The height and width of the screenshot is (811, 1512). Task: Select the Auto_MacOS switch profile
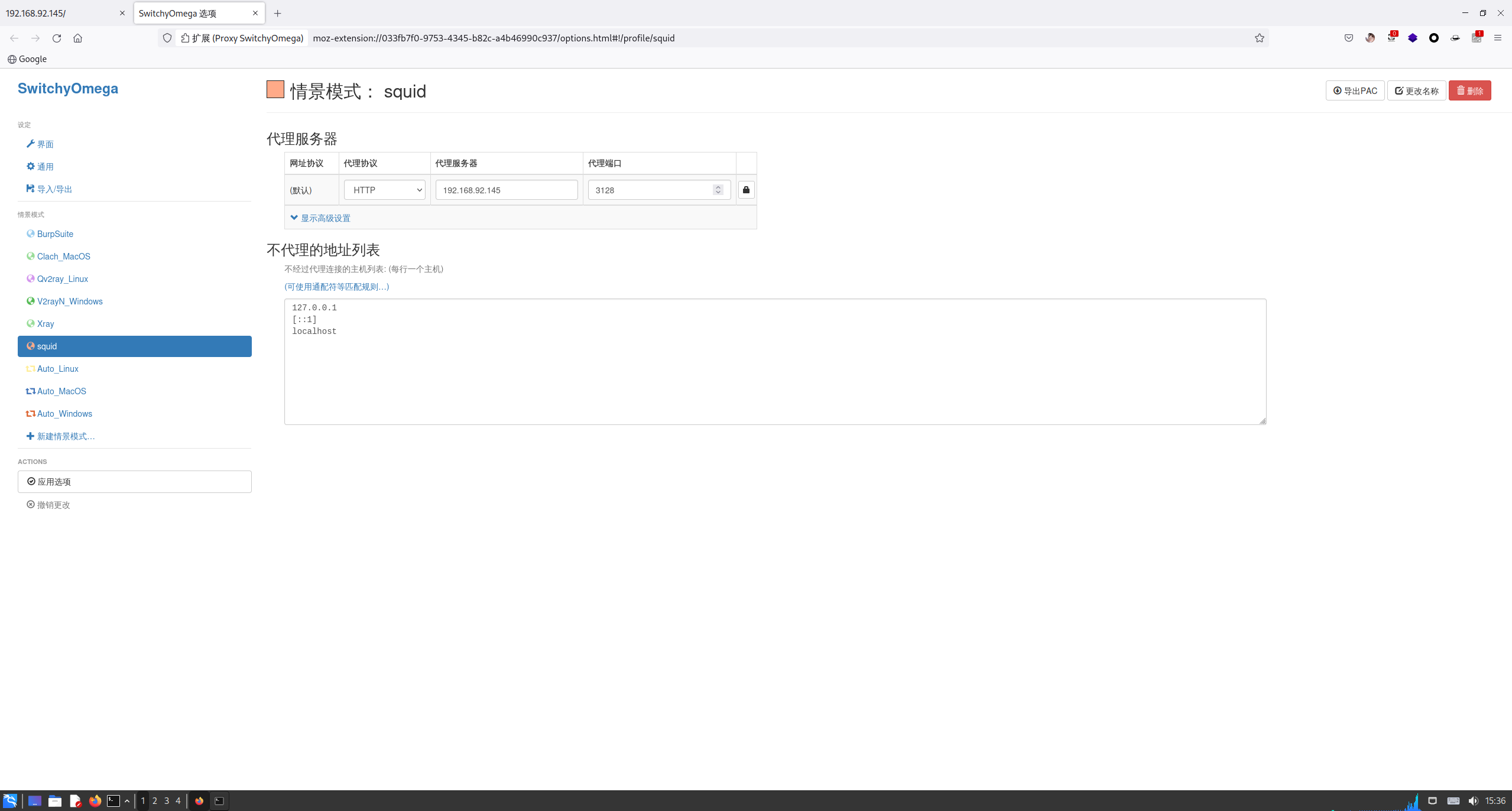pyautogui.click(x=56, y=391)
